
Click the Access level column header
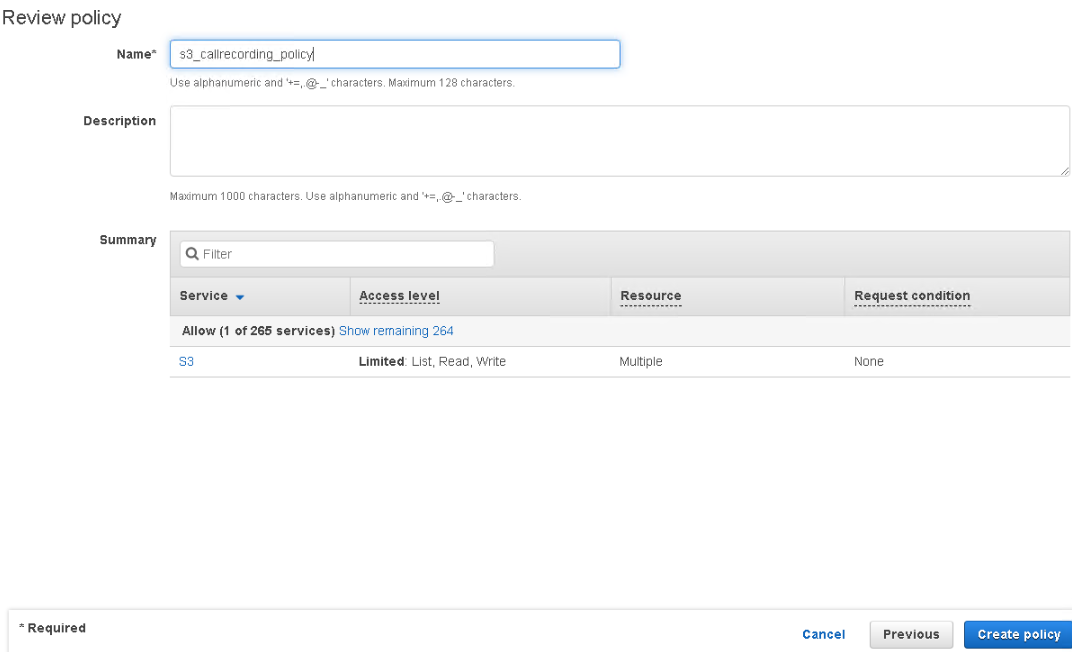399,296
